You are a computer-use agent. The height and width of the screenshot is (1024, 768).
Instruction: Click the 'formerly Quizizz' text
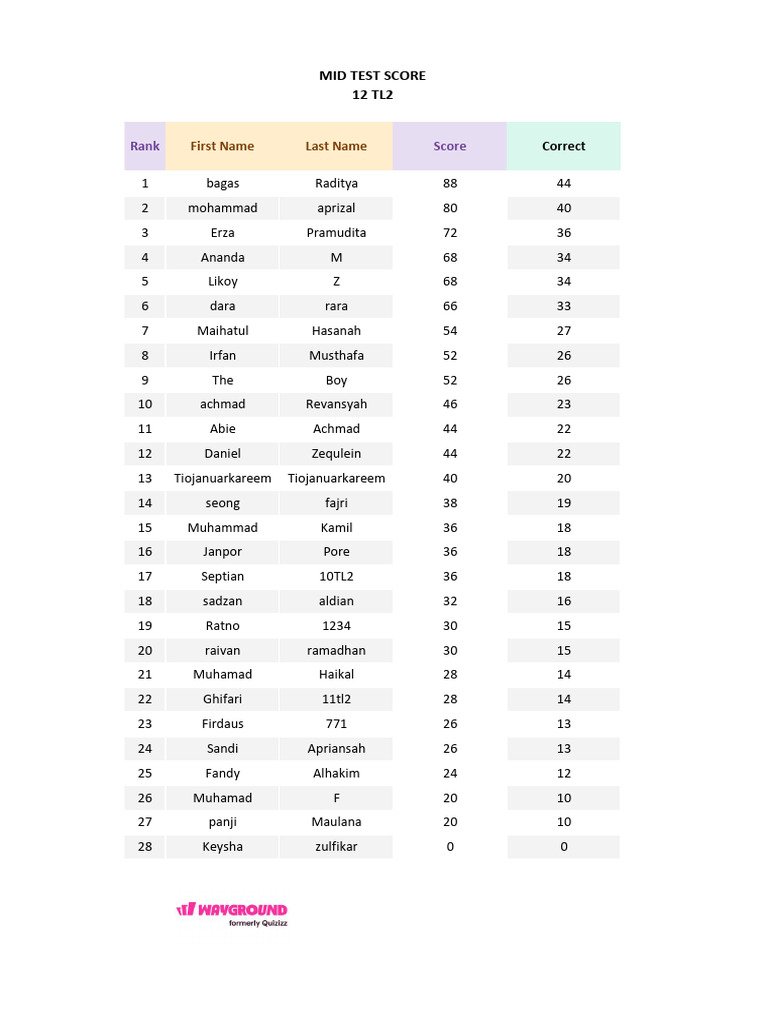coord(258,923)
